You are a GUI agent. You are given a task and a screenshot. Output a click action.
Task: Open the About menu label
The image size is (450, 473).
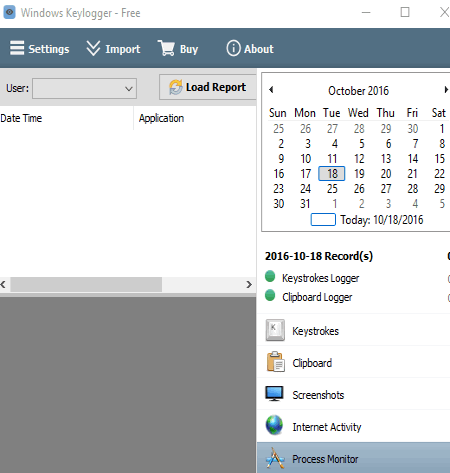[259, 49]
